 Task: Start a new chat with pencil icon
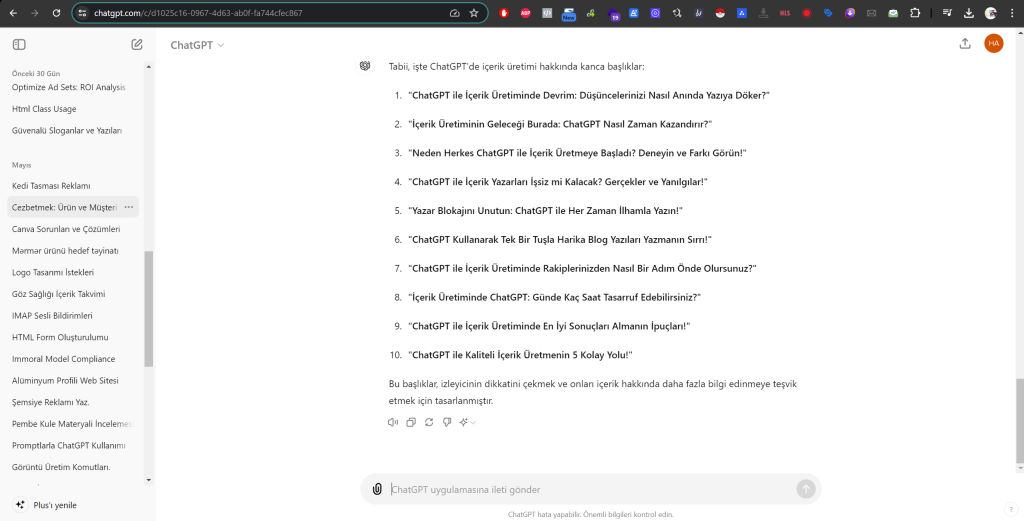pyautogui.click(x=137, y=45)
